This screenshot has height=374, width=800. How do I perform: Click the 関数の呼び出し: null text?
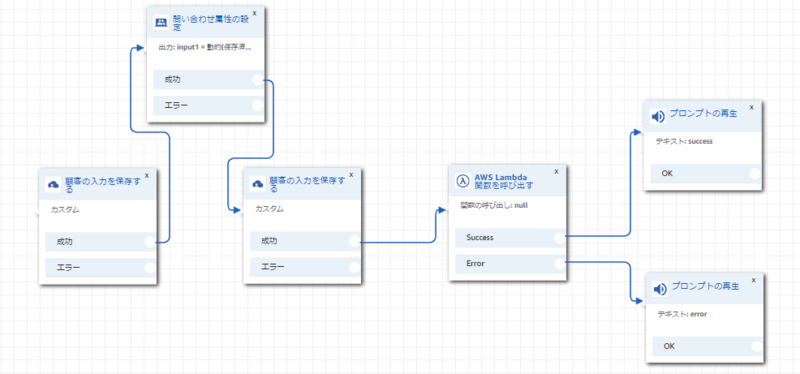493,205
